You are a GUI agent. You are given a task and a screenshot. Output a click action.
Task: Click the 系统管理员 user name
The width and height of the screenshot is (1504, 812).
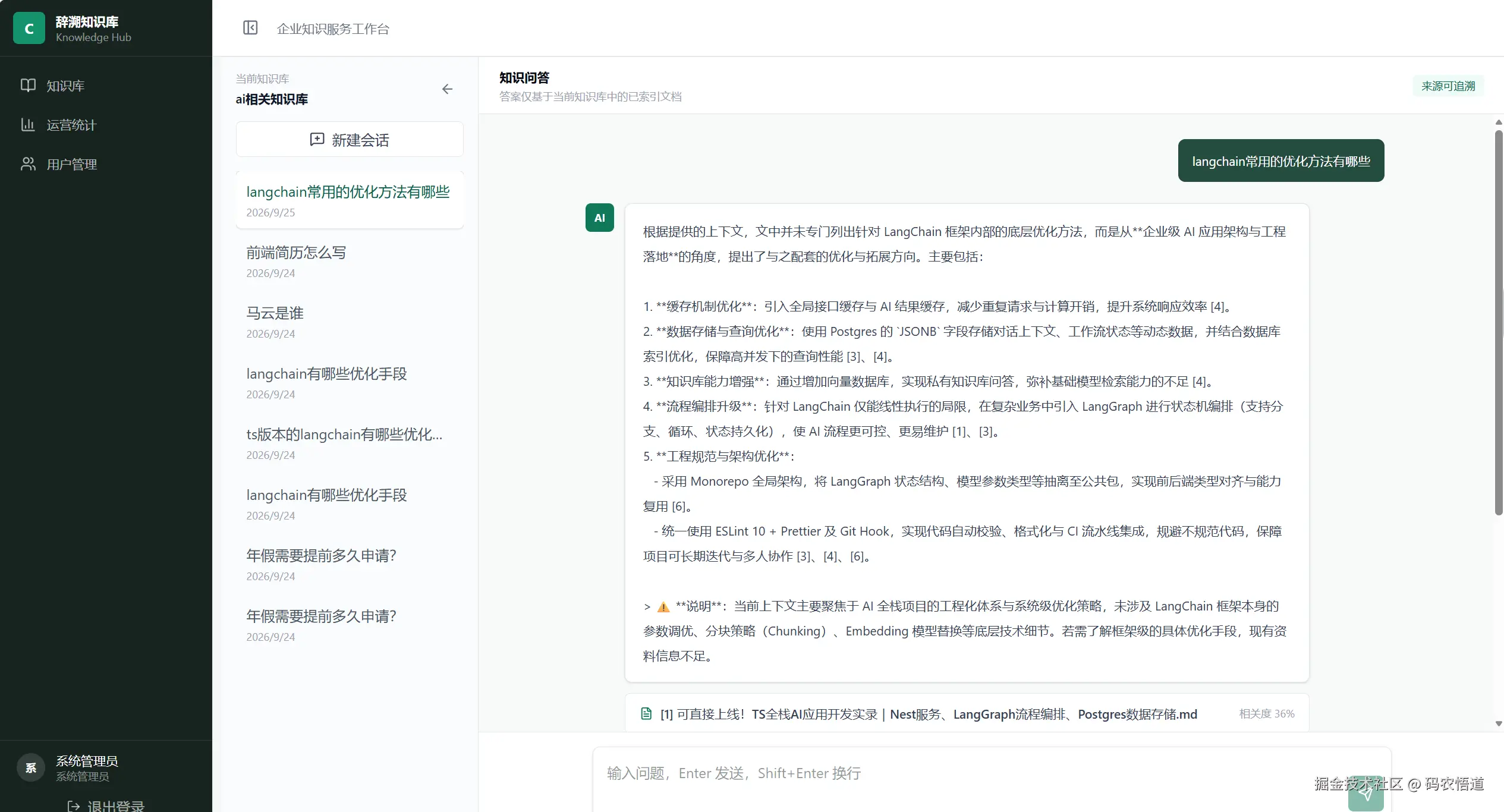pyautogui.click(x=87, y=761)
